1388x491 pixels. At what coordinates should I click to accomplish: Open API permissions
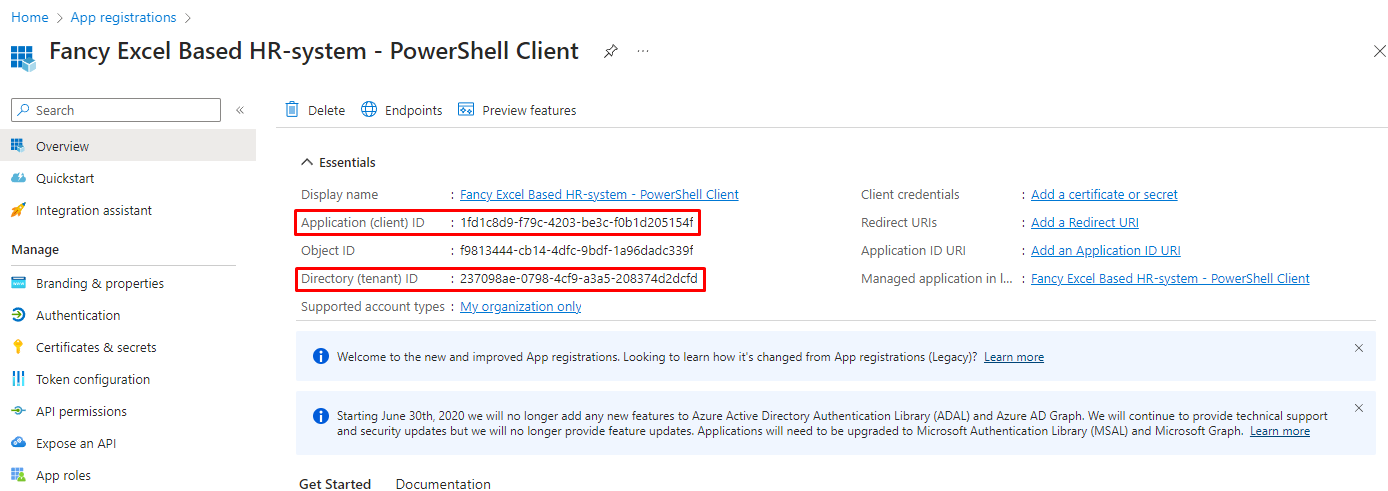coord(81,411)
